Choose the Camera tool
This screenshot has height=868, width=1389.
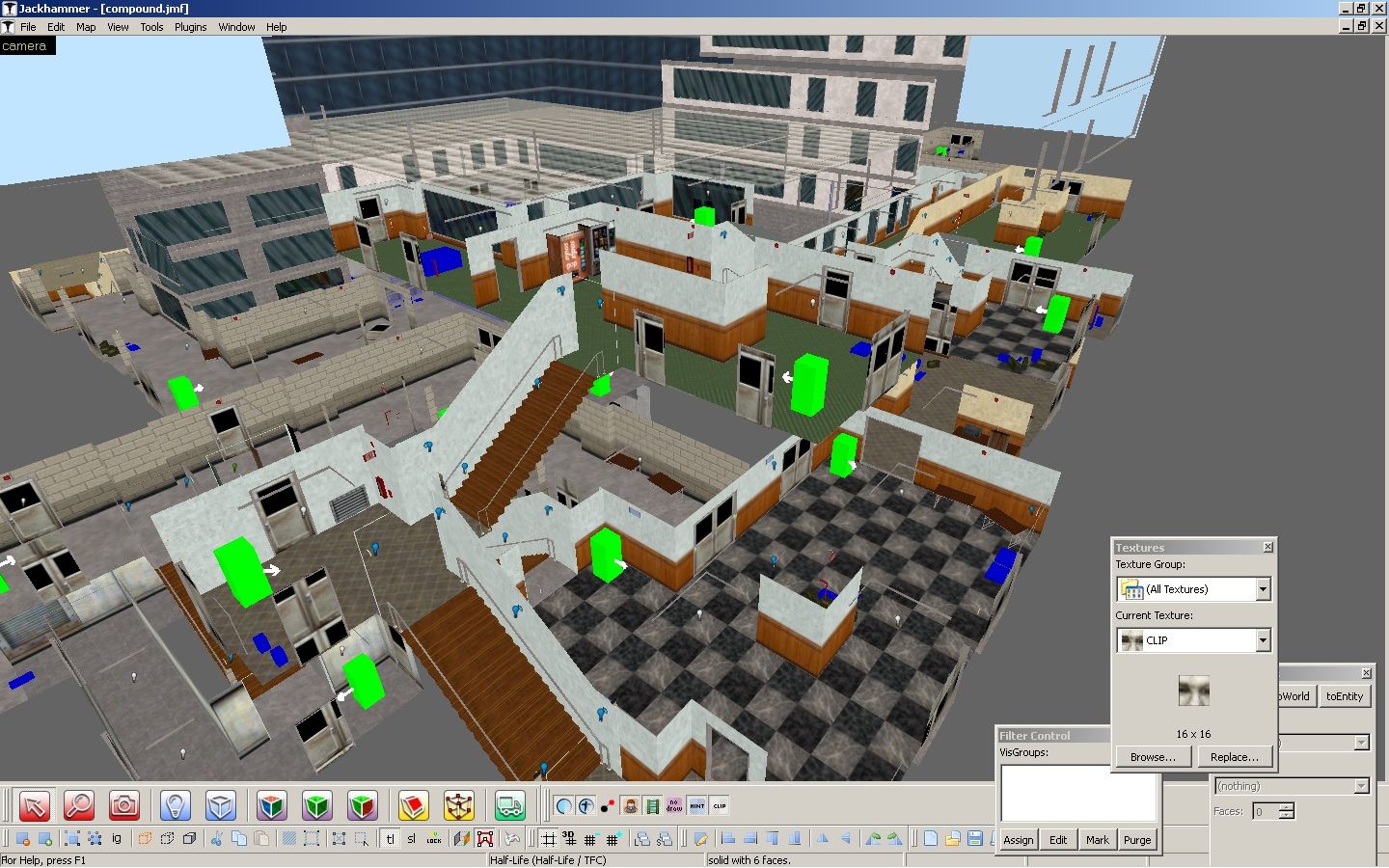pyautogui.click(x=124, y=805)
